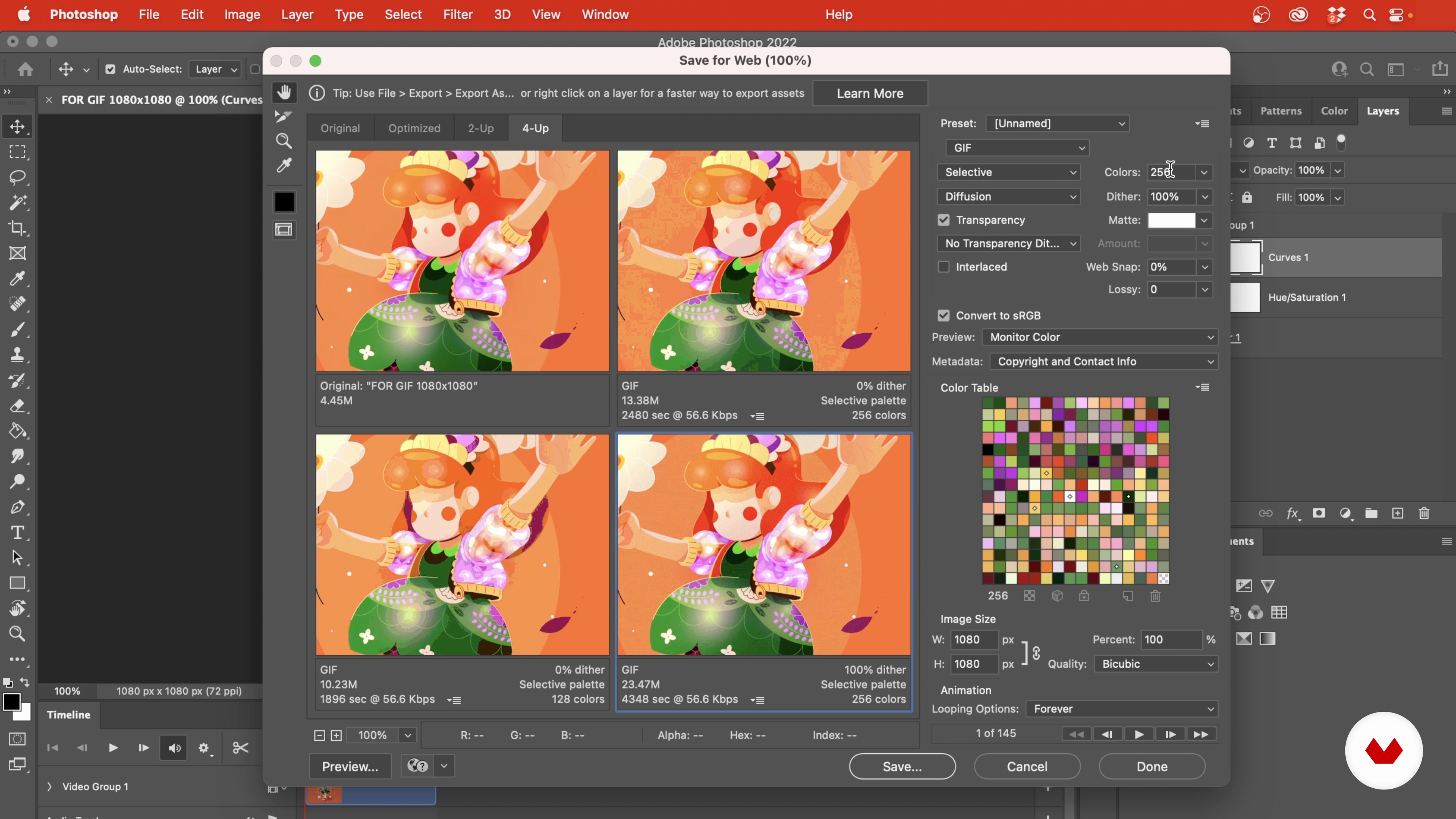Open the Diffusion dither algorithm dropdown

click(x=1009, y=196)
